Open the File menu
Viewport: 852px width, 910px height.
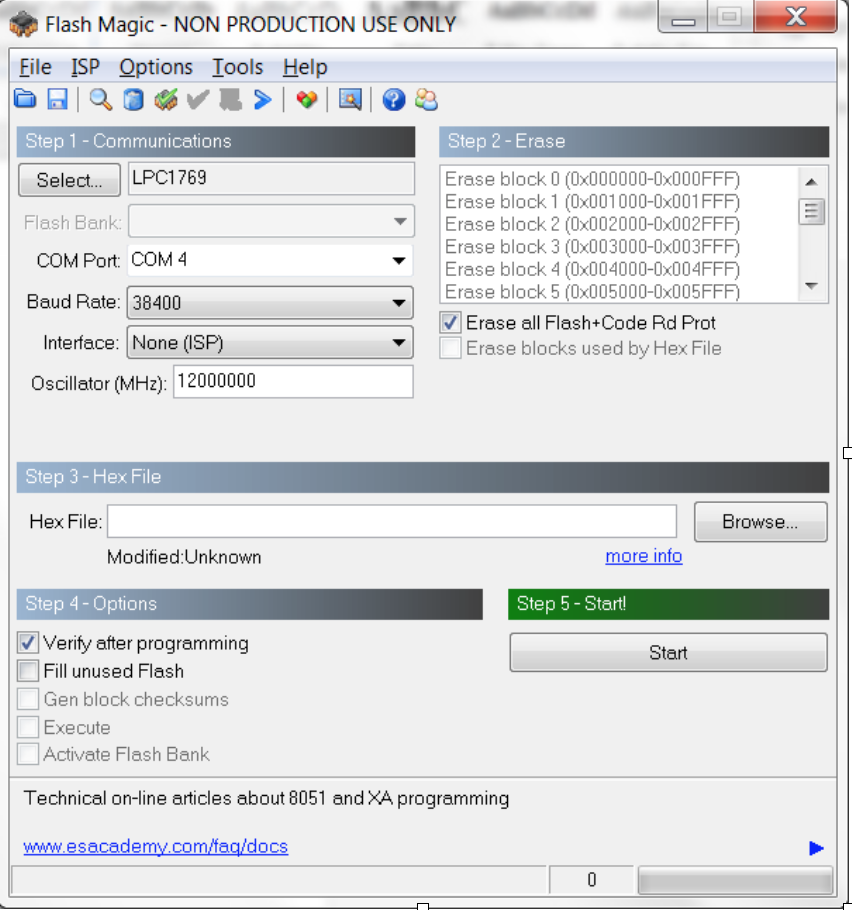pyautogui.click(x=35, y=67)
